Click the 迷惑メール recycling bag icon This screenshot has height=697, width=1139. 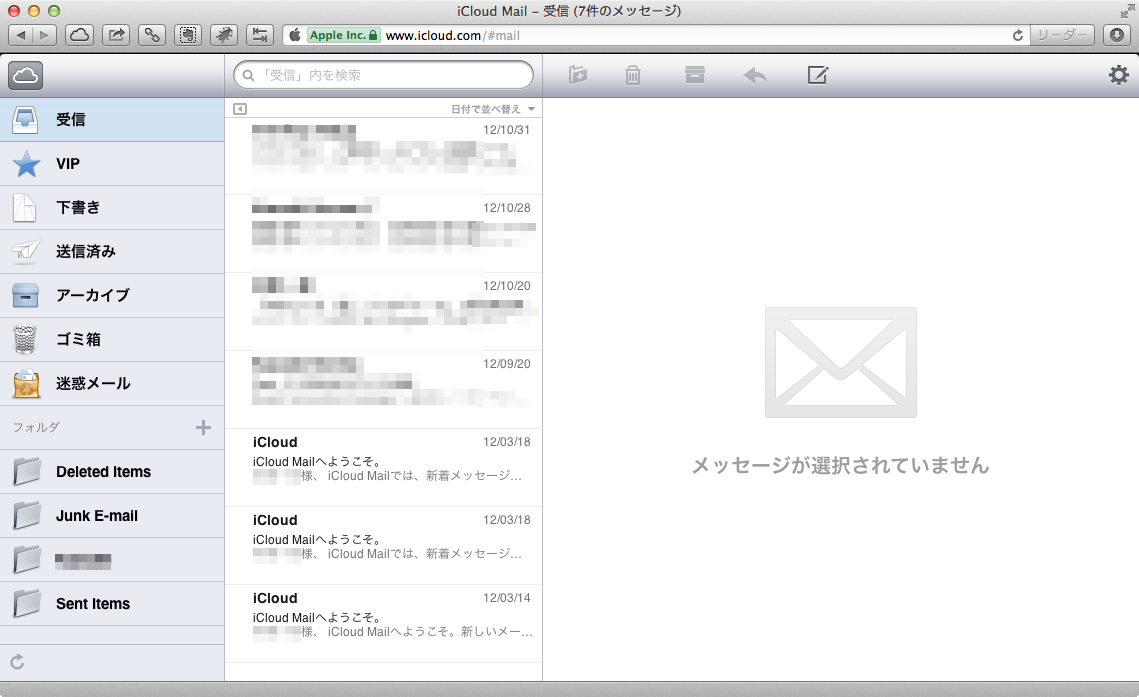[26, 384]
